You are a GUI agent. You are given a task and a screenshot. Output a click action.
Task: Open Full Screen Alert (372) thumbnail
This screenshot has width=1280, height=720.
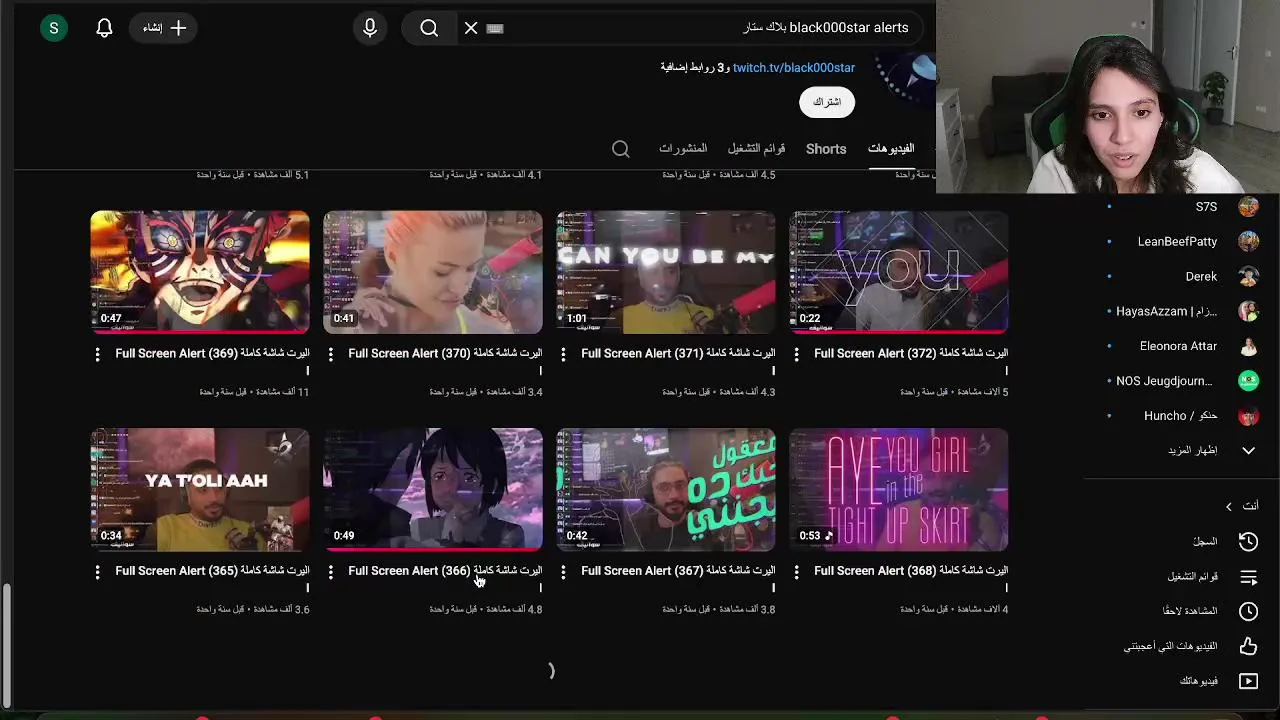tap(899, 272)
